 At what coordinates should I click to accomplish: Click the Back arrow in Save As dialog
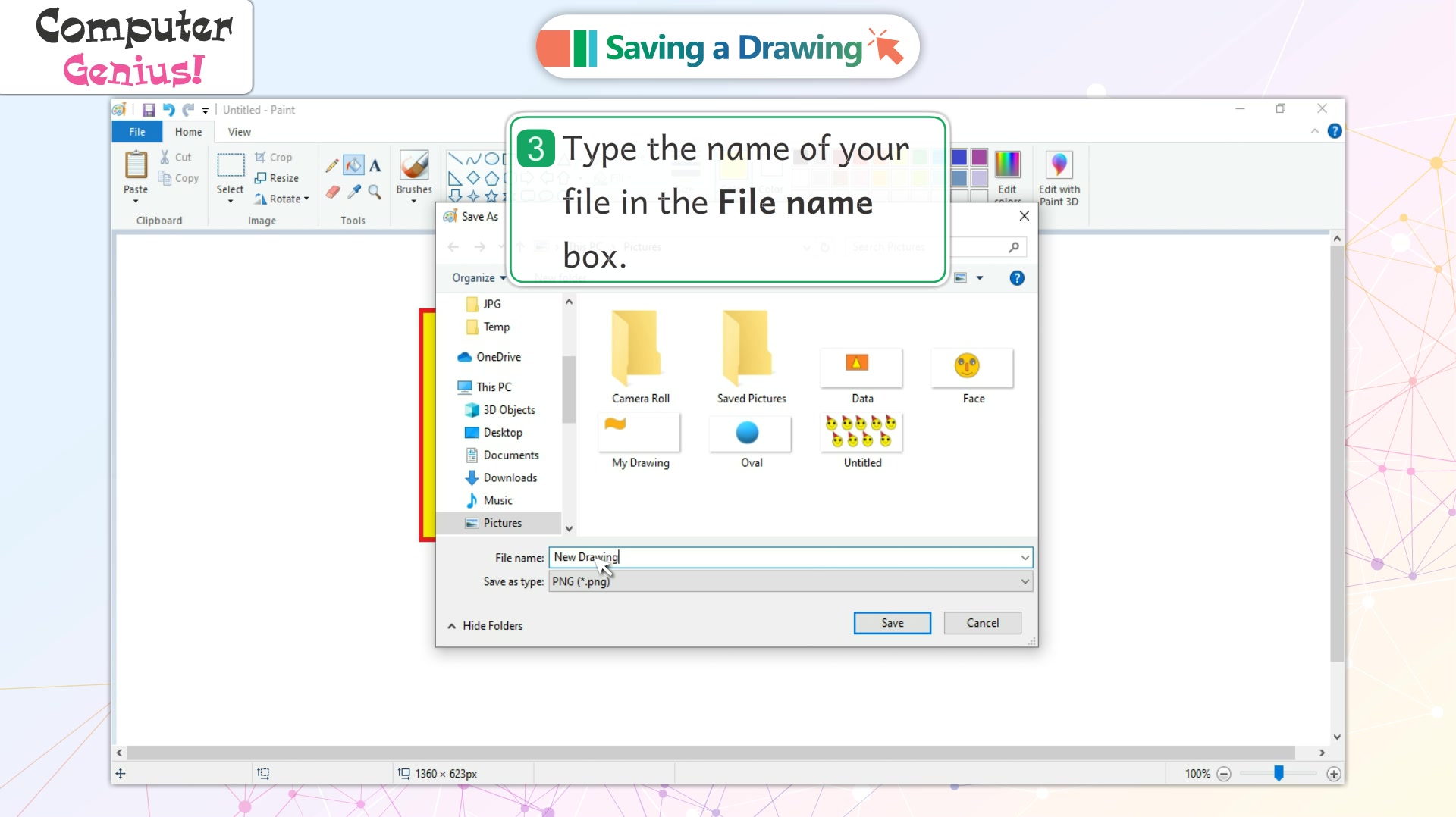[453, 247]
